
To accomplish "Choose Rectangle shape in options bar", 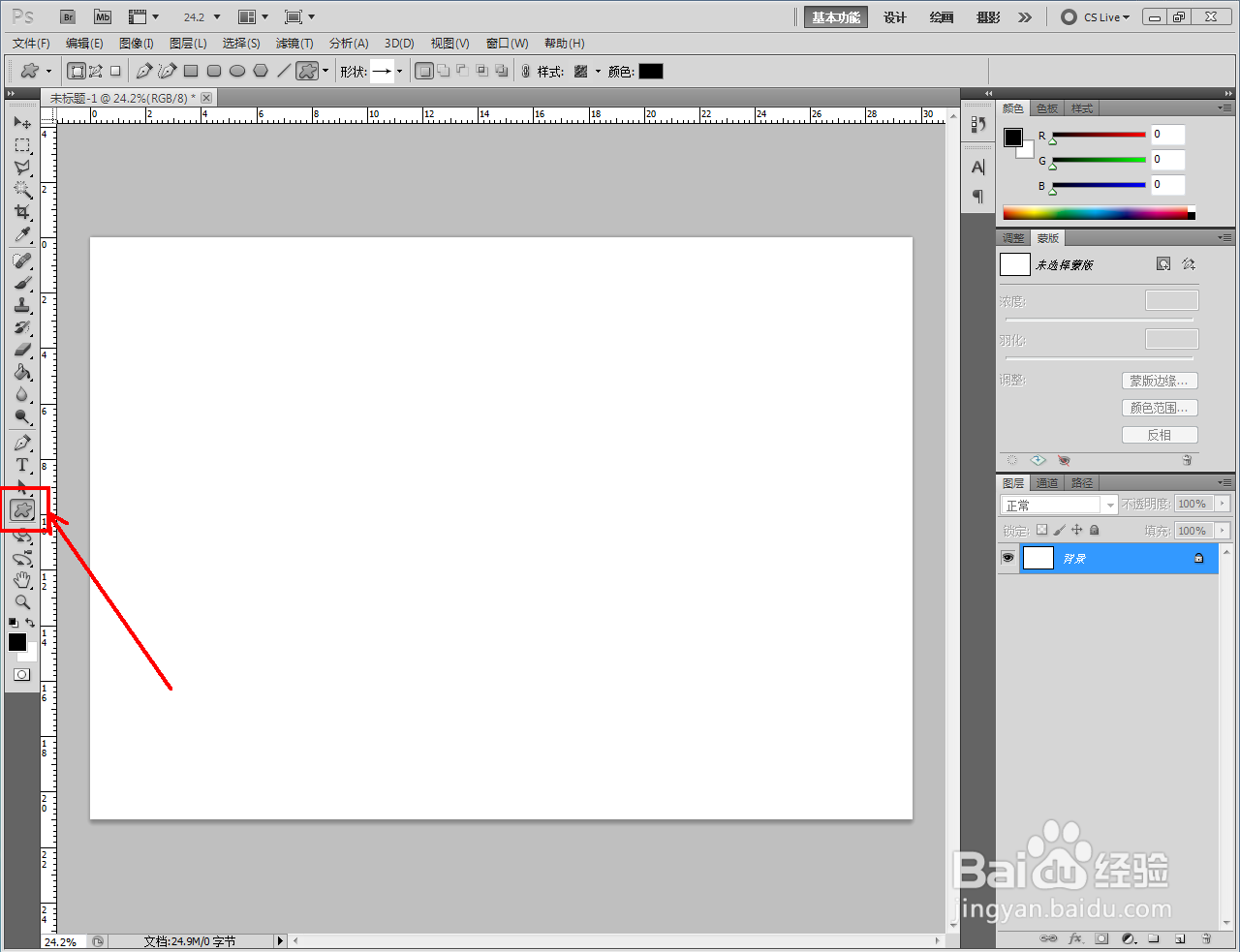I will click(191, 71).
